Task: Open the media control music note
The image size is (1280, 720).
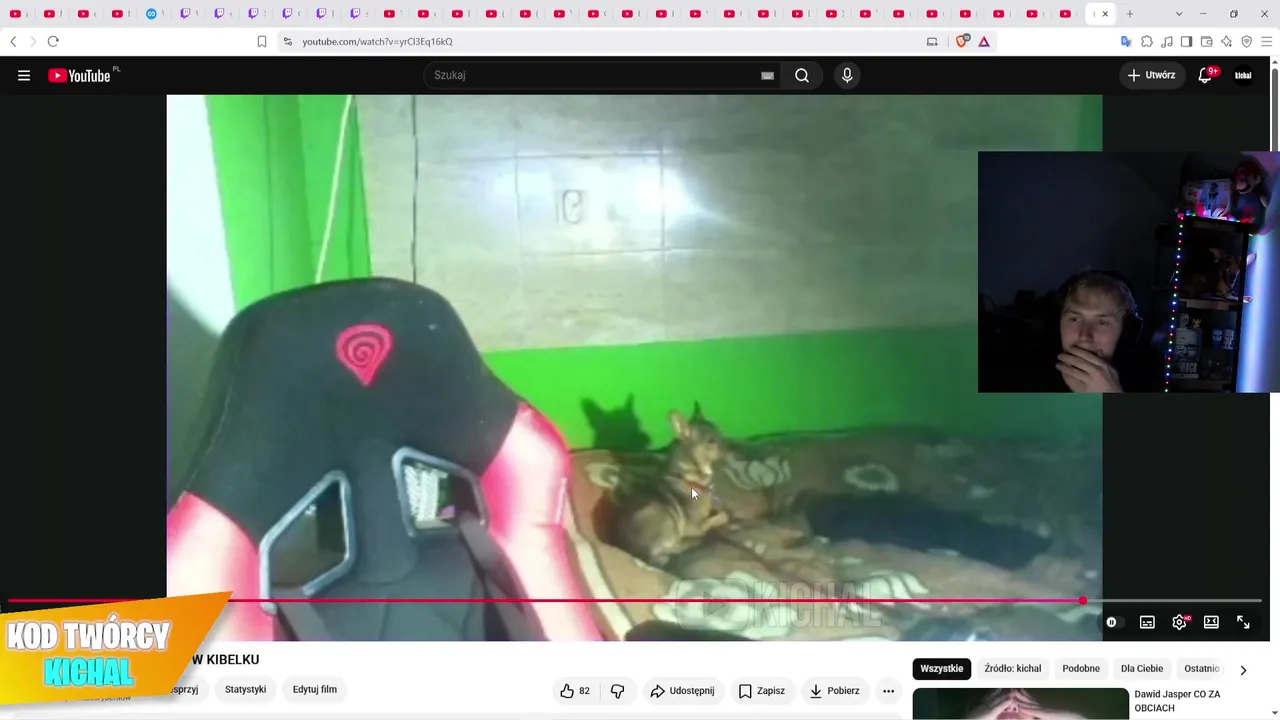Action: (x=1166, y=41)
